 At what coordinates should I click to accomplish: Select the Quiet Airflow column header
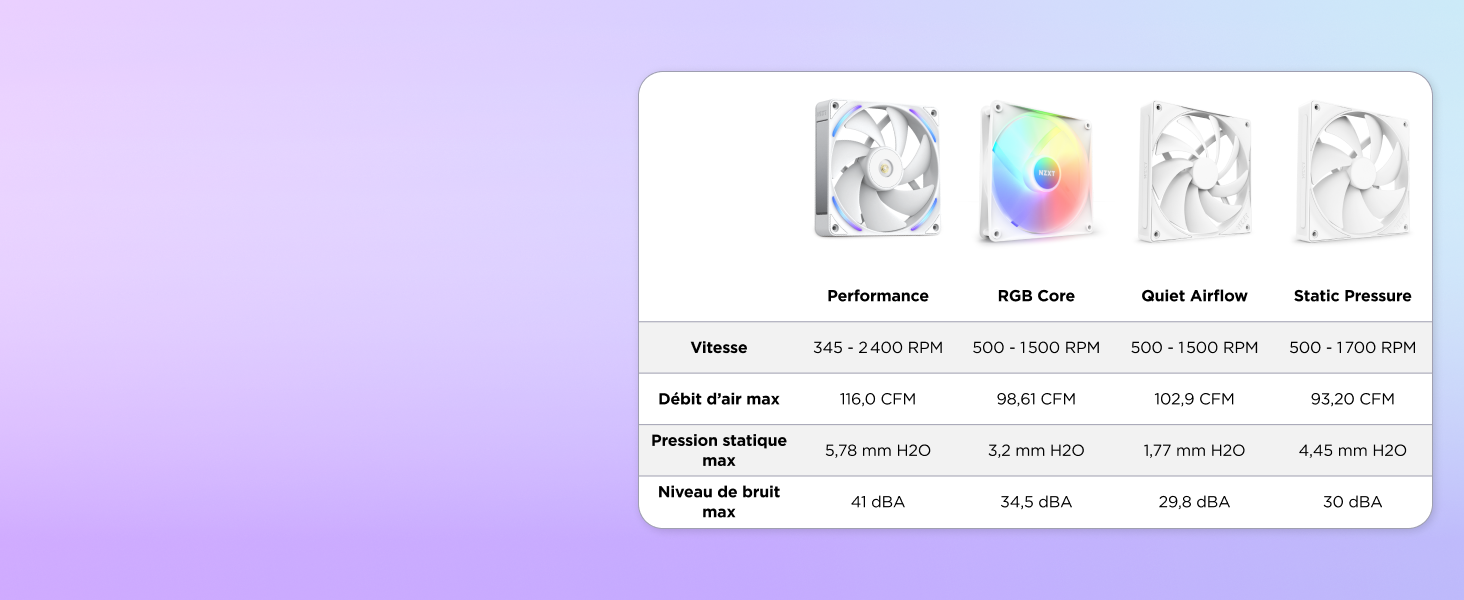tap(1194, 296)
